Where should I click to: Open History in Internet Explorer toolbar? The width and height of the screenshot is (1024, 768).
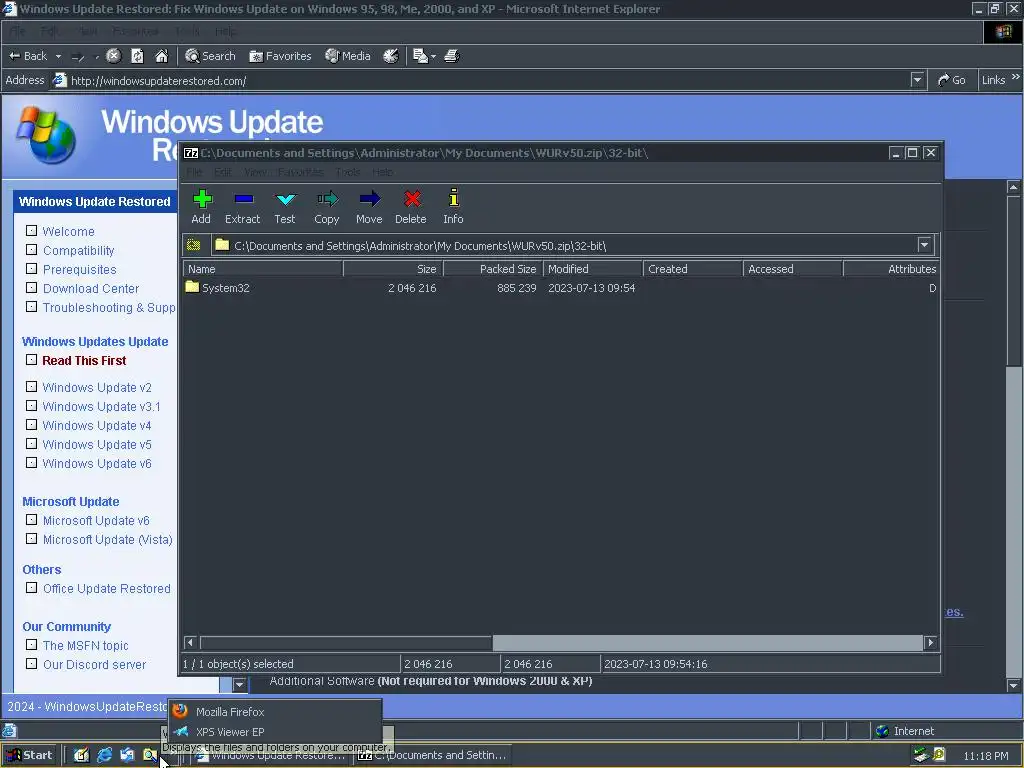391,56
